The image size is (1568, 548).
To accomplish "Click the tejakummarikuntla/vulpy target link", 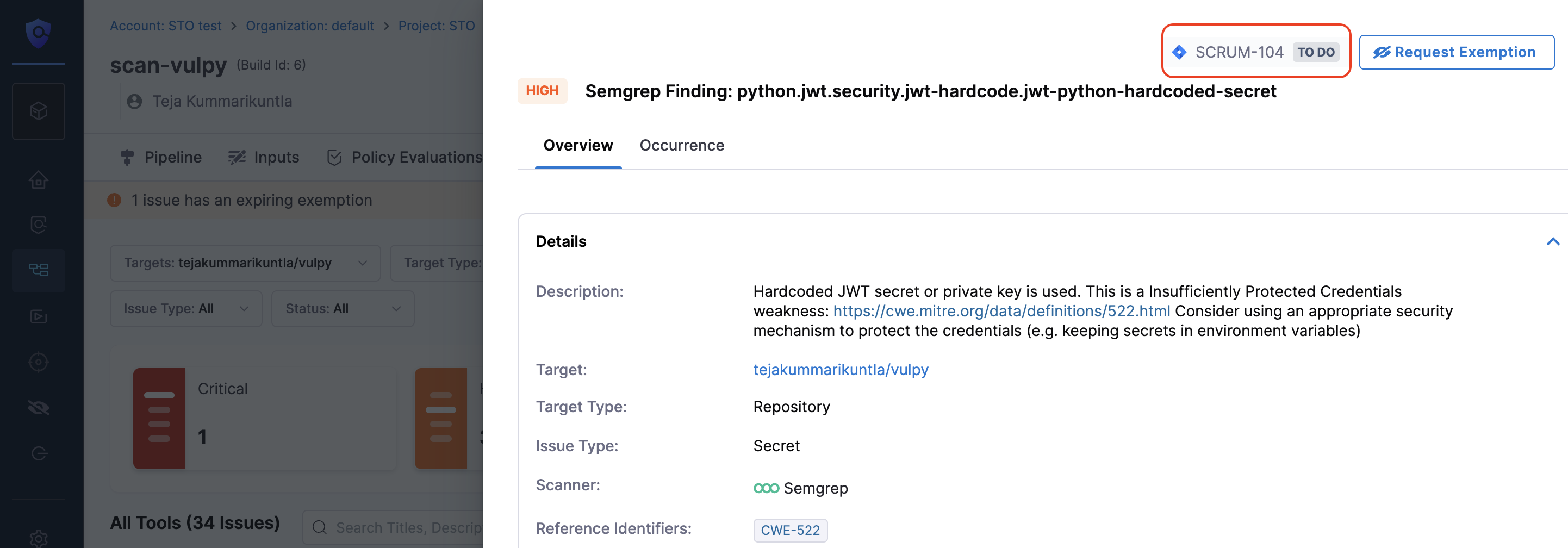I will coord(840,370).
